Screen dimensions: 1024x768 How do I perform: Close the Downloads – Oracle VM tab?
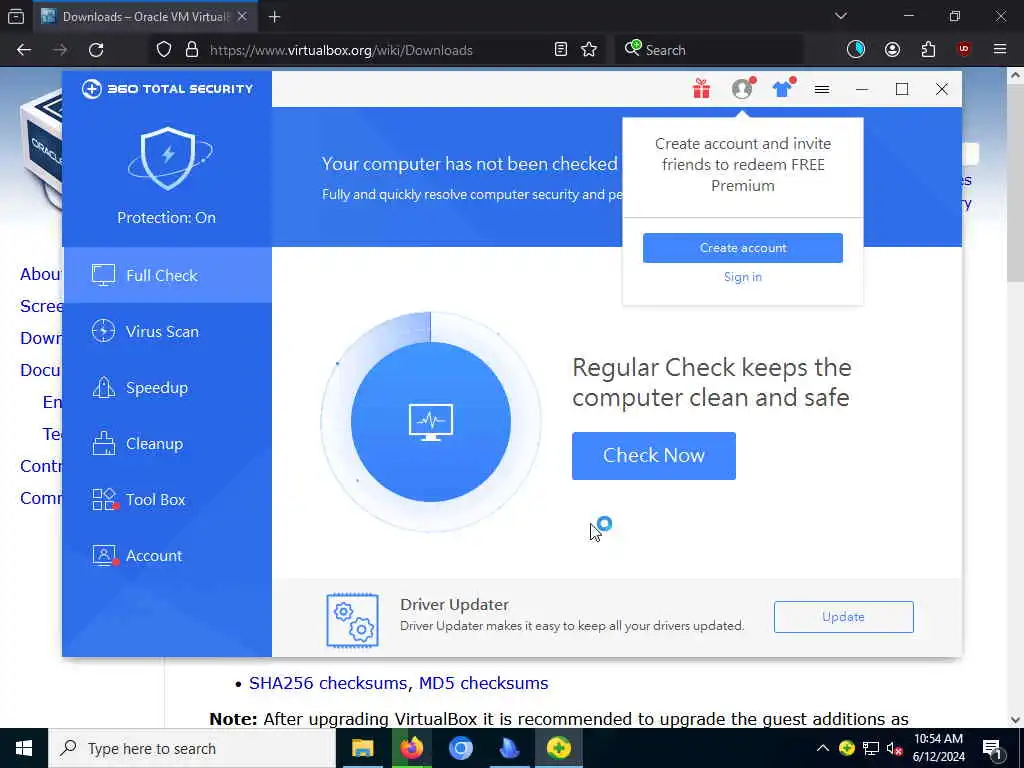point(242,16)
